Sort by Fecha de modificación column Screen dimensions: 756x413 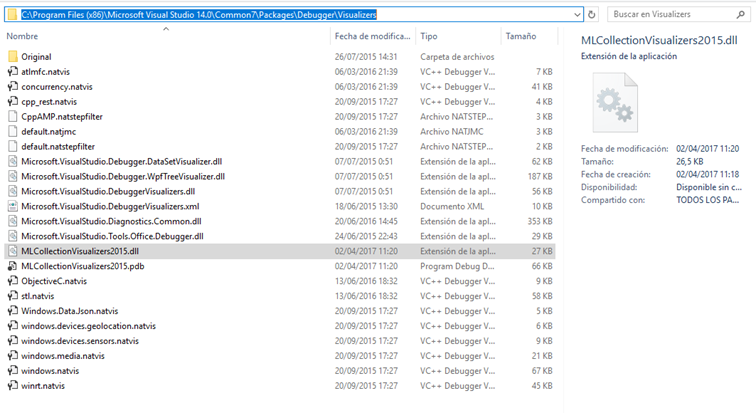pos(372,36)
